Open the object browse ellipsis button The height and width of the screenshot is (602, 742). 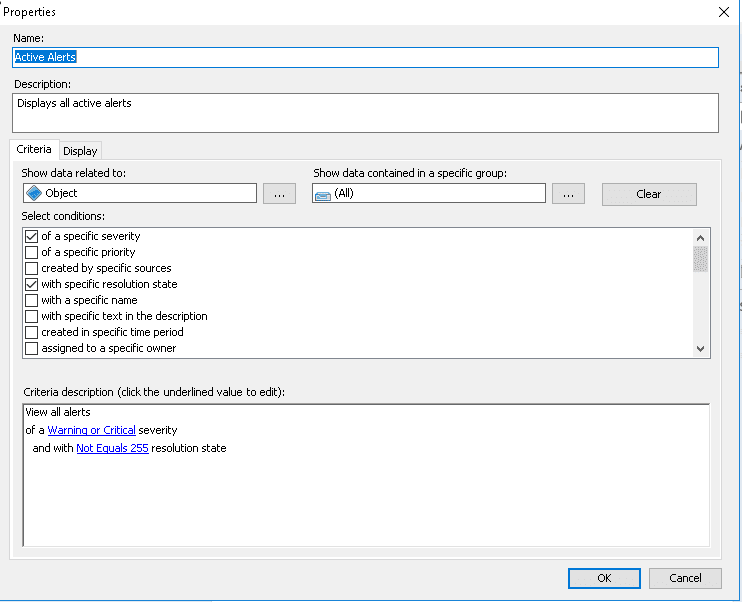279,194
